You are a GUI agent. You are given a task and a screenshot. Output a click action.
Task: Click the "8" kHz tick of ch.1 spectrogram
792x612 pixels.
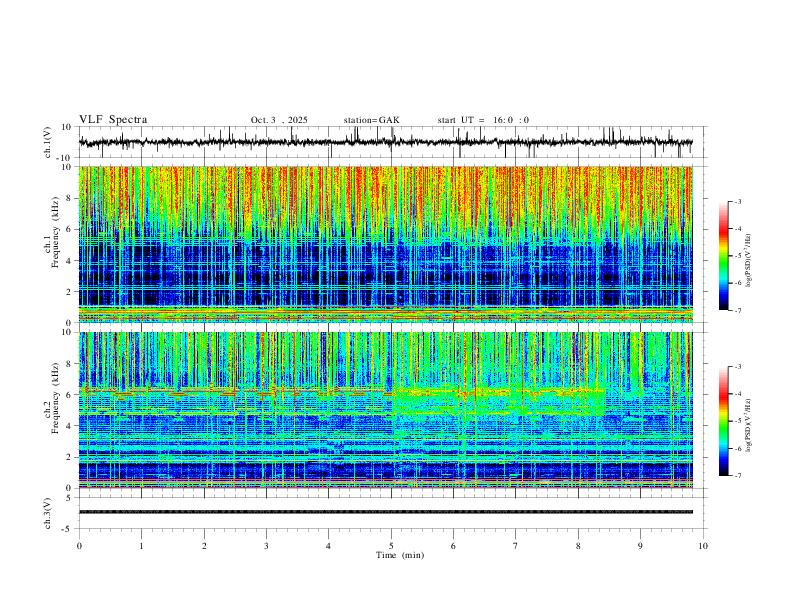click(x=70, y=198)
